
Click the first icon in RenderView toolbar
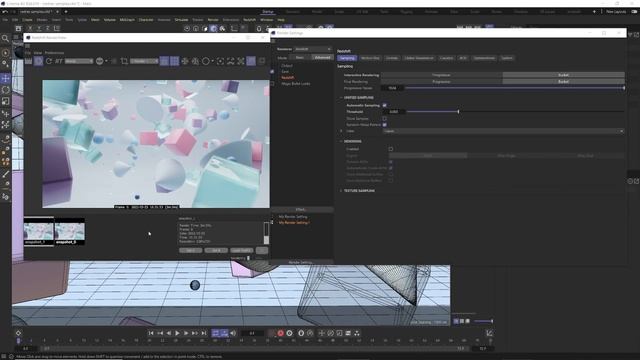pyautogui.click(x=28, y=61)
